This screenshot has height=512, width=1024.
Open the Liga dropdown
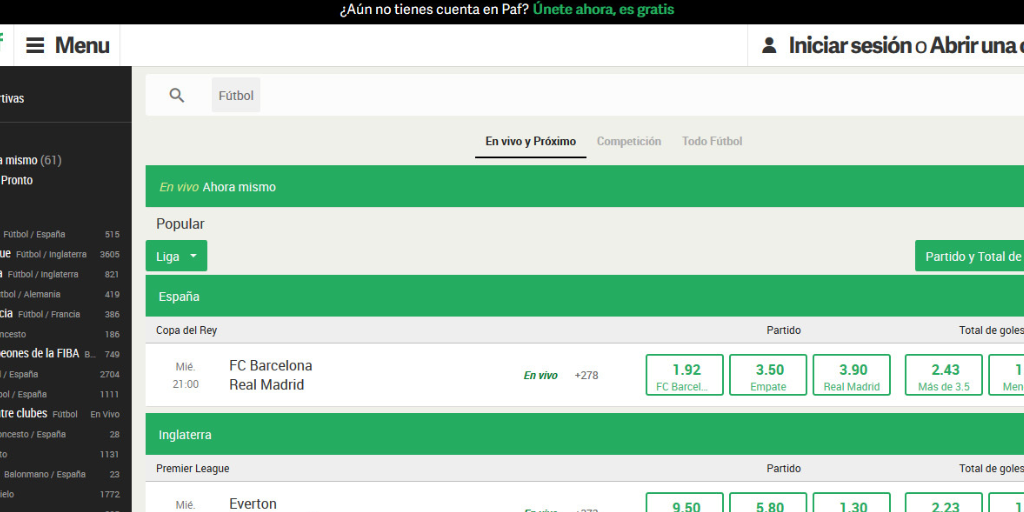176,256
